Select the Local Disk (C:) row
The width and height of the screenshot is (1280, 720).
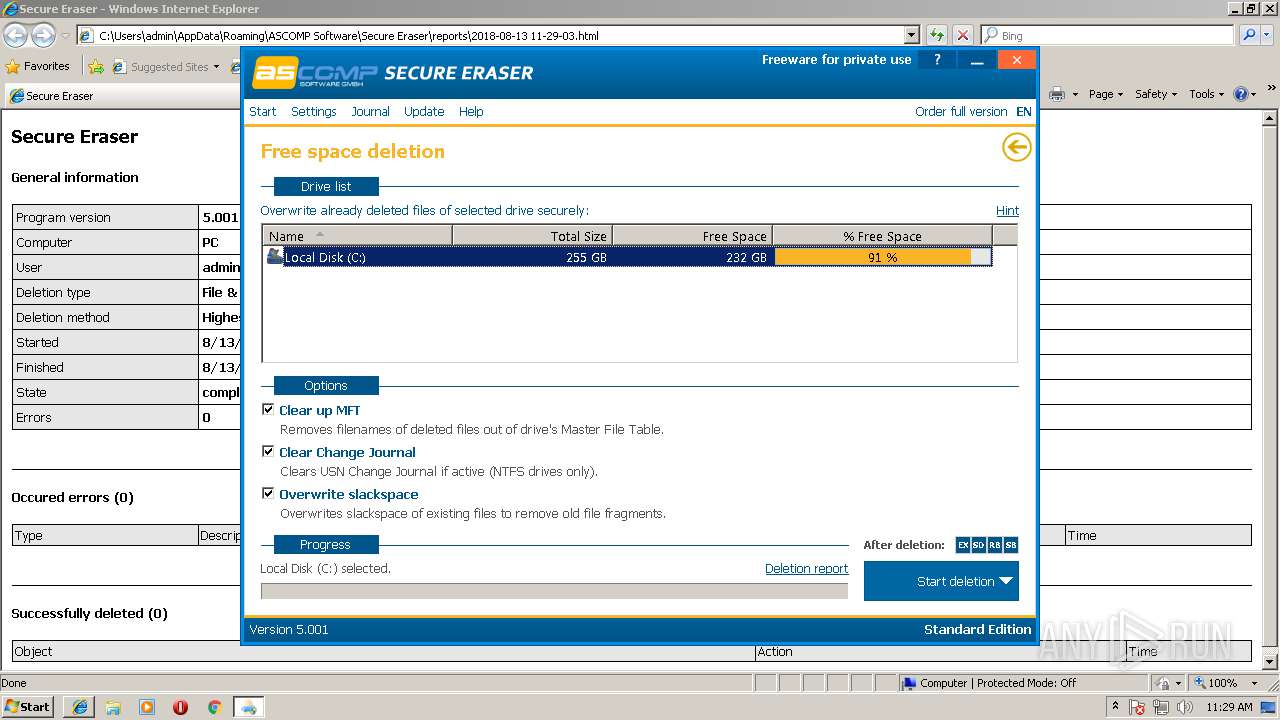click(627, 257)
